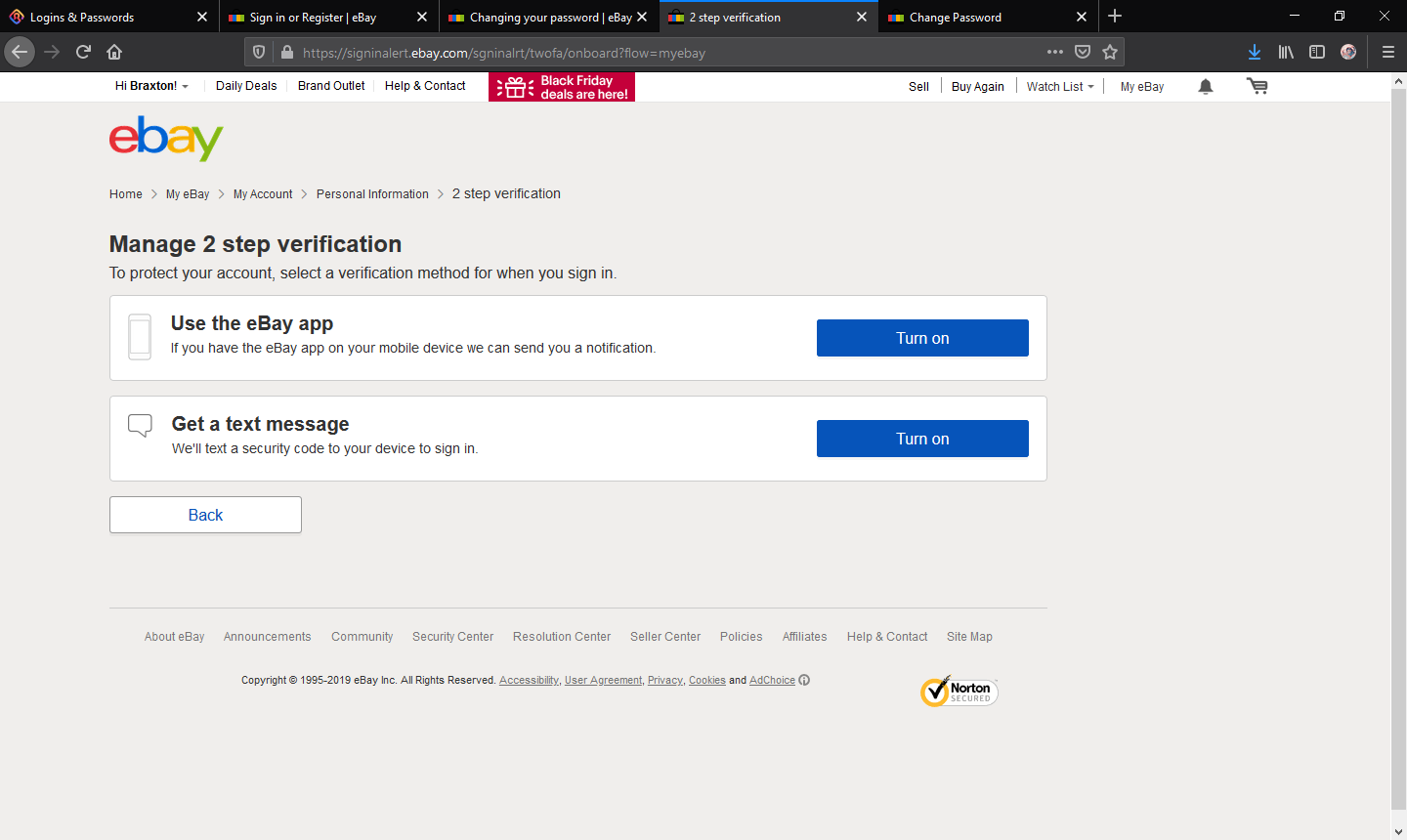
Task: Turn on text message verification
Action: click(921, 439)
